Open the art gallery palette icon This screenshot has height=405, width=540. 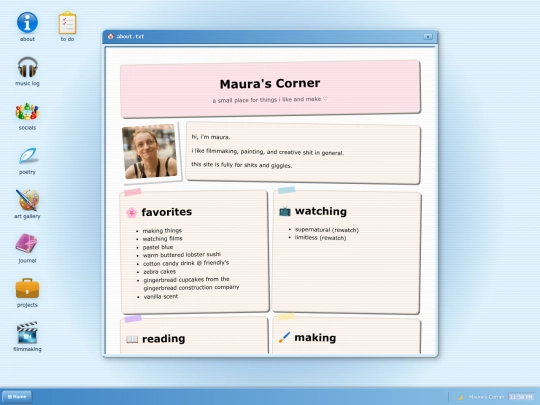click(x=27, y=204)
